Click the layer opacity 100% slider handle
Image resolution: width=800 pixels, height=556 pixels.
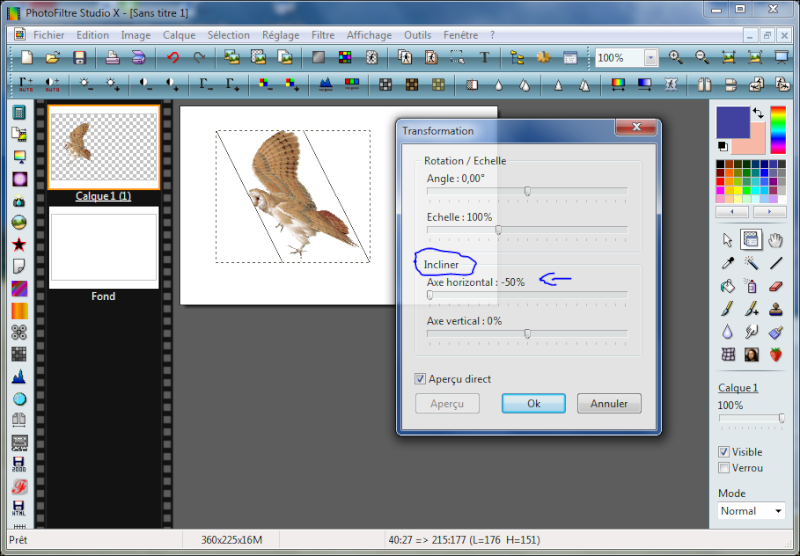(x=782, y=418)
